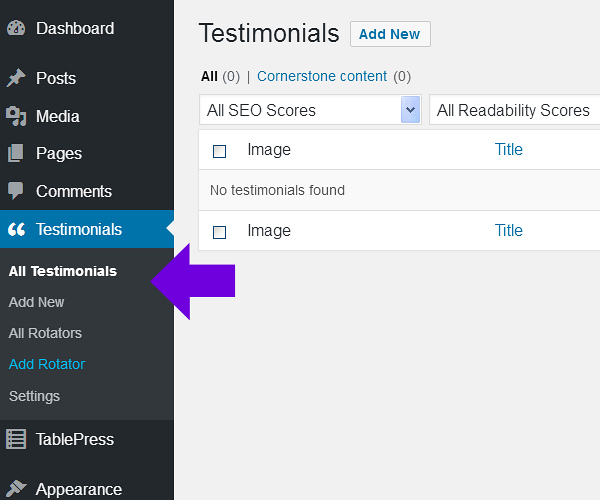Click the Dashboard gauge icon

pos(16,29)
